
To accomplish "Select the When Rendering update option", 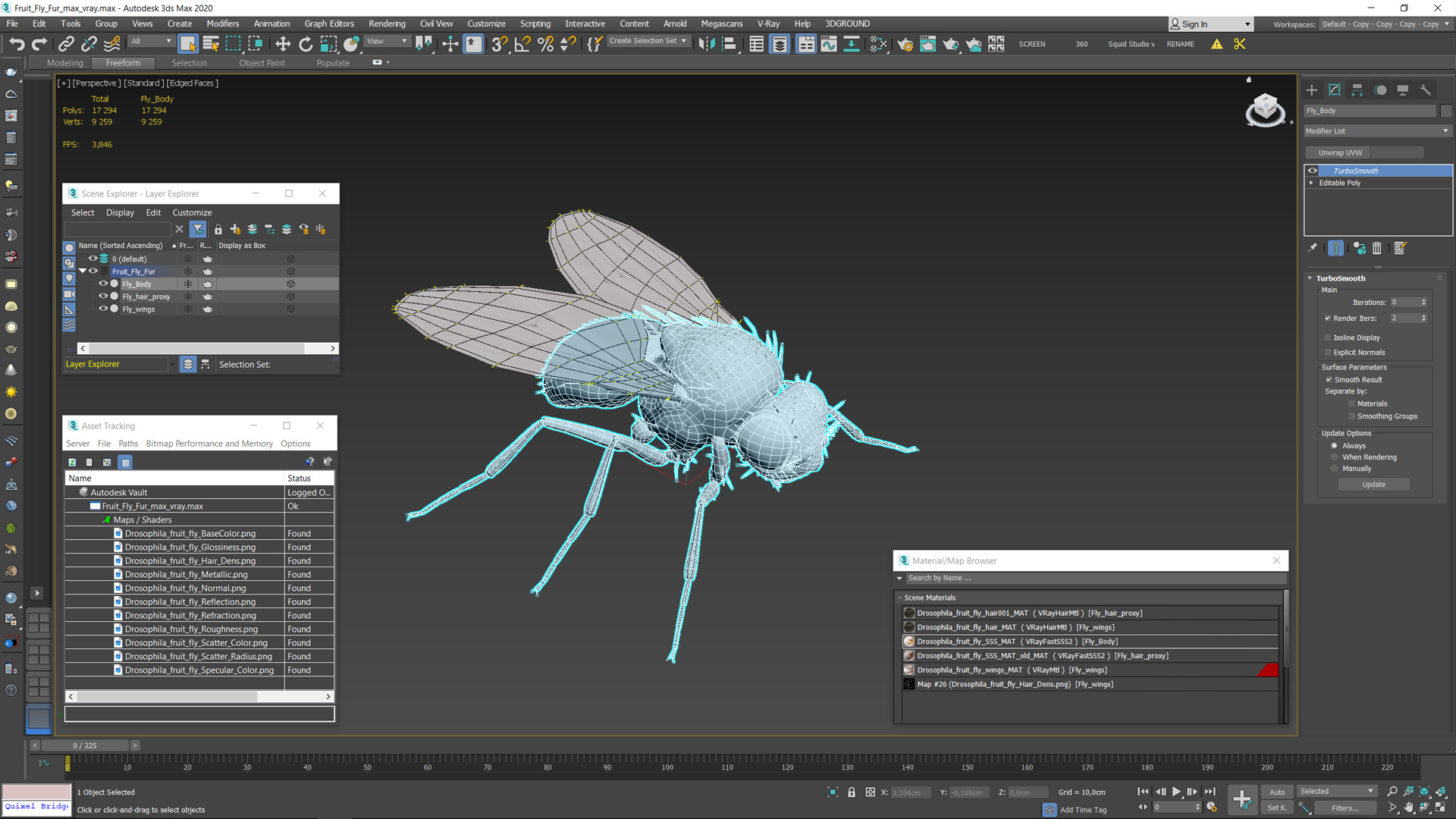I will coord(1335,457).
